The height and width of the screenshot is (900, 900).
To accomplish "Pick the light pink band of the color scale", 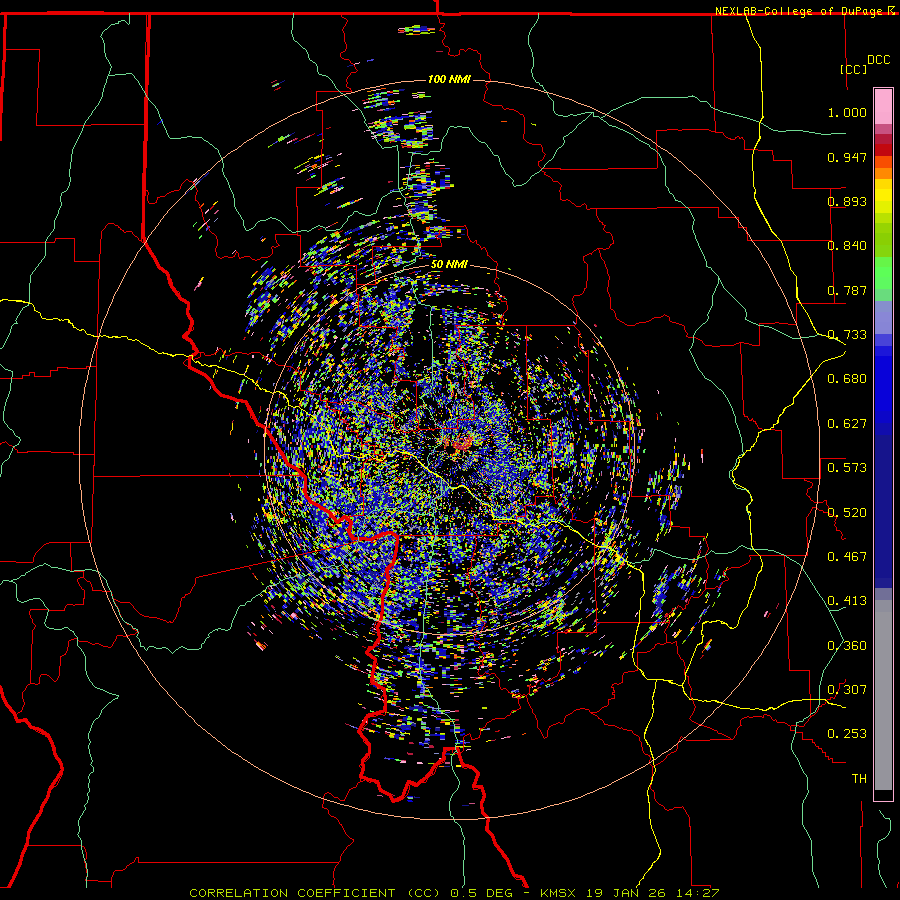I will (883, 107).
